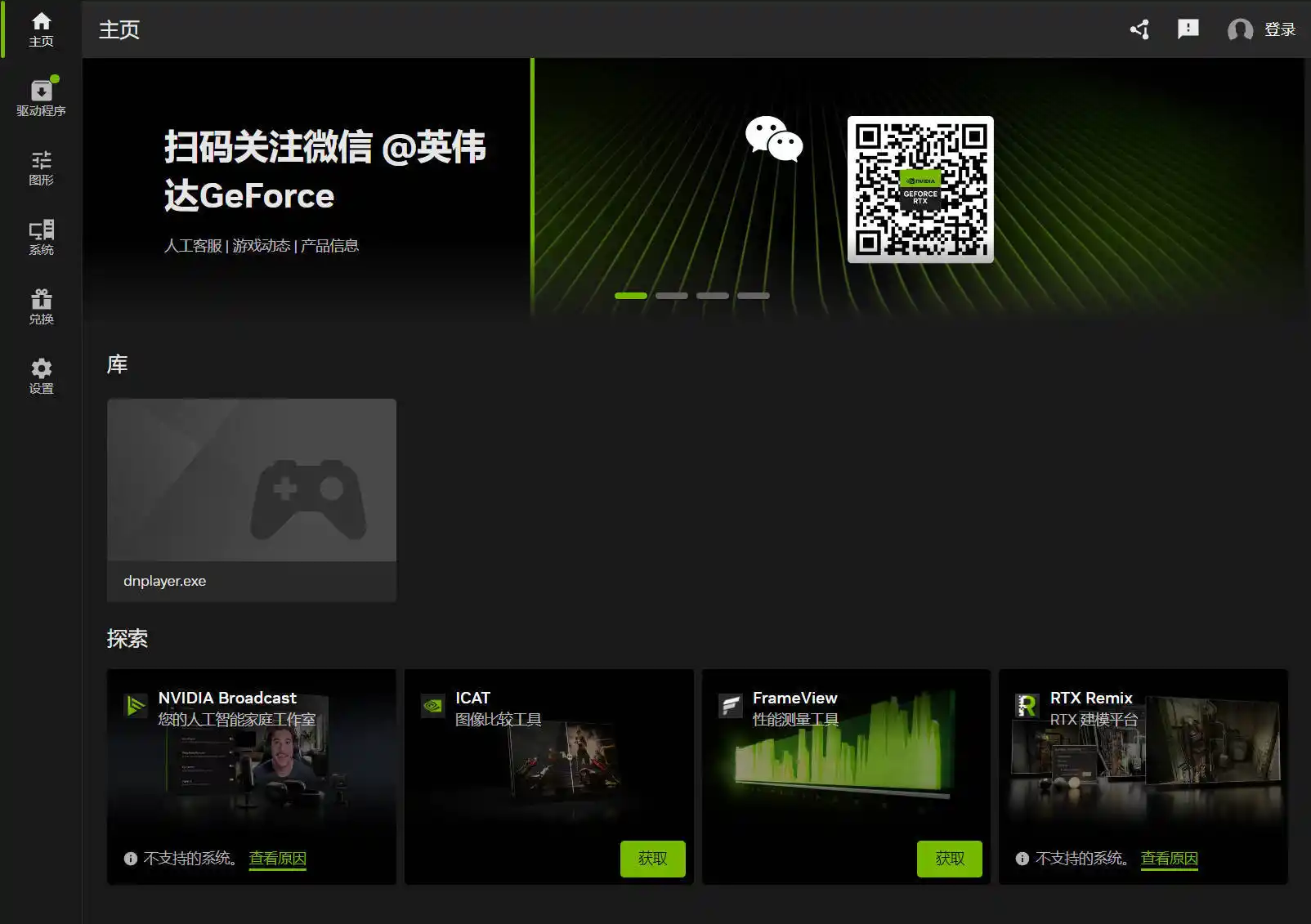This screenshot has width=1311, height=924.
Task: Open the RTX Remix card title
Action: 1091,698
